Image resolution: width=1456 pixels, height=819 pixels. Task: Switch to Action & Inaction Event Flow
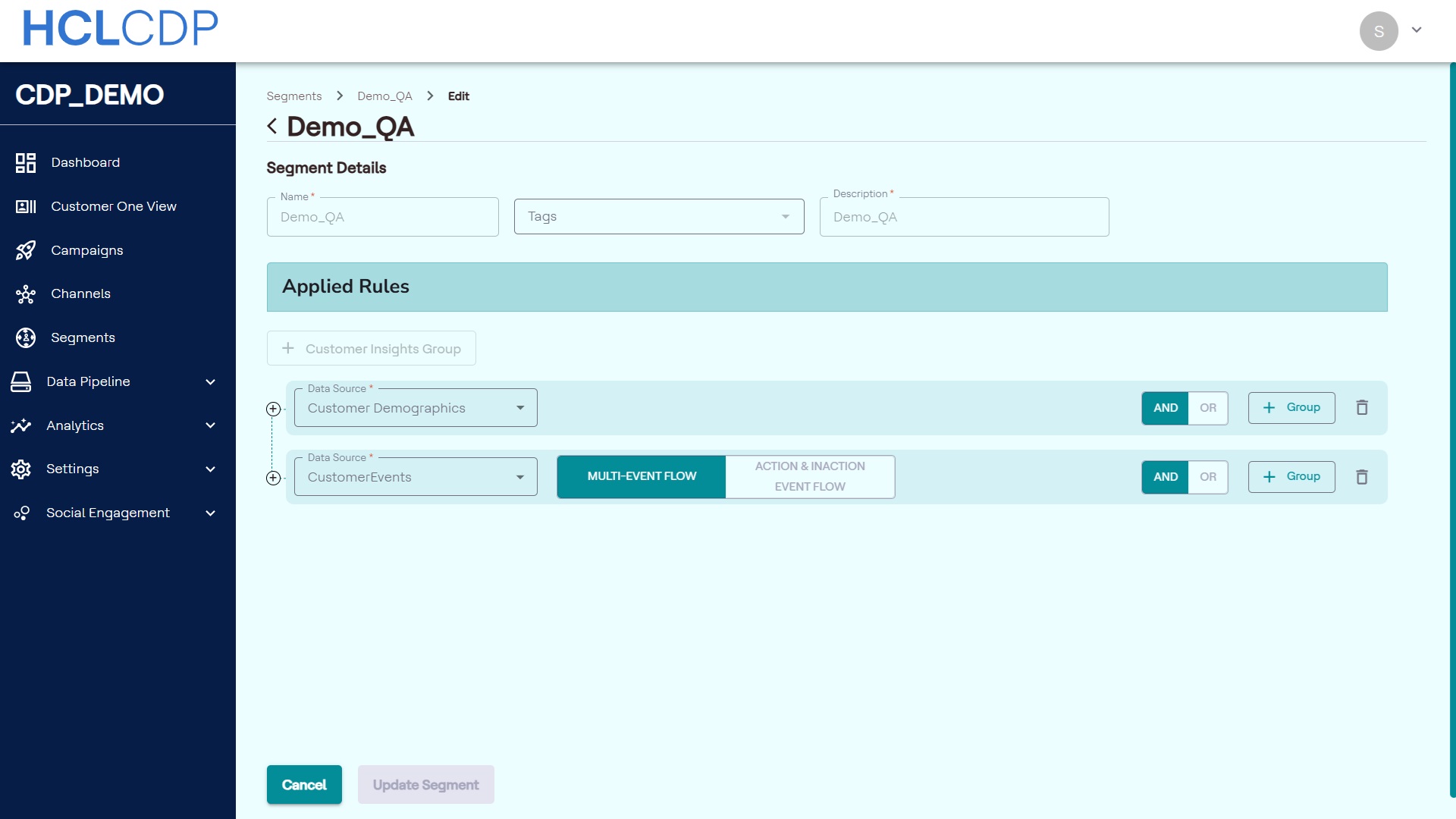[x=809, y=477]
